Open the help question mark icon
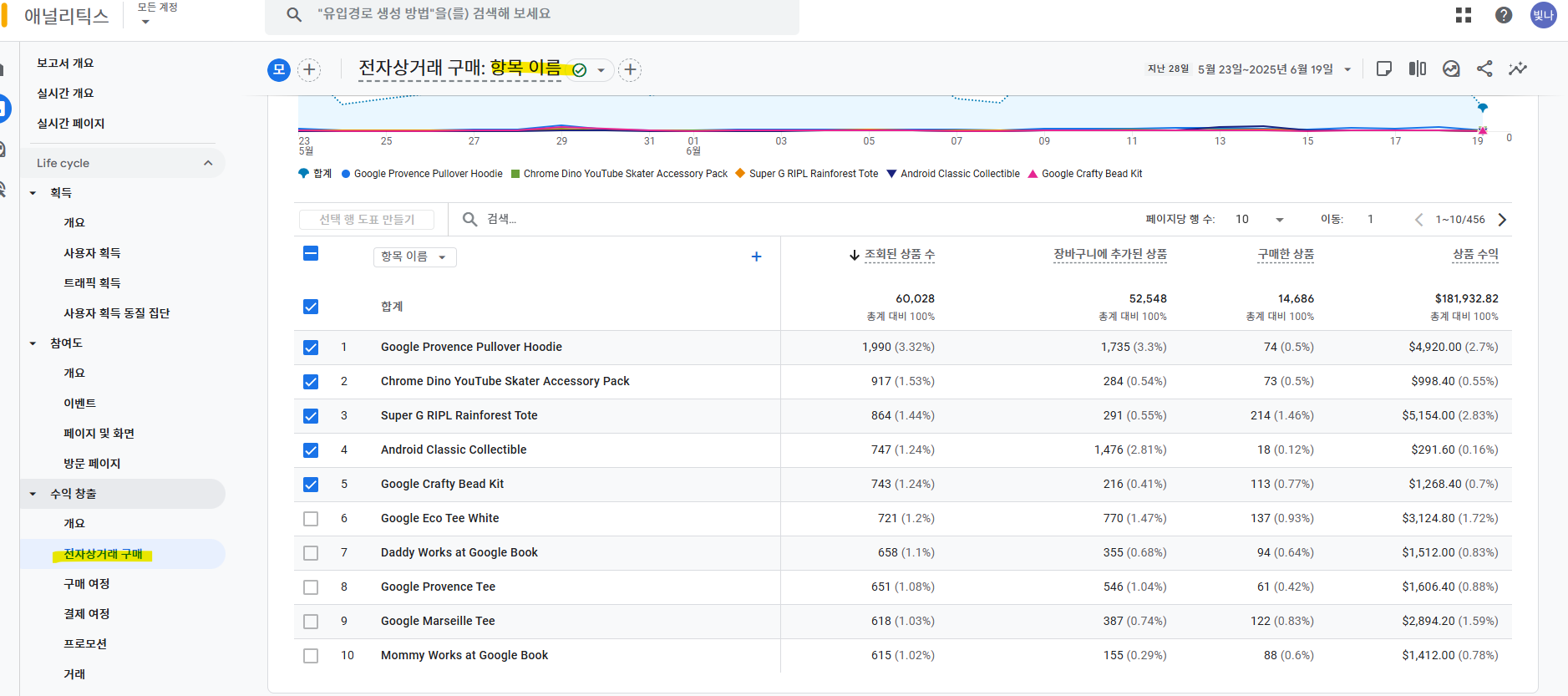 point(1504,15)
